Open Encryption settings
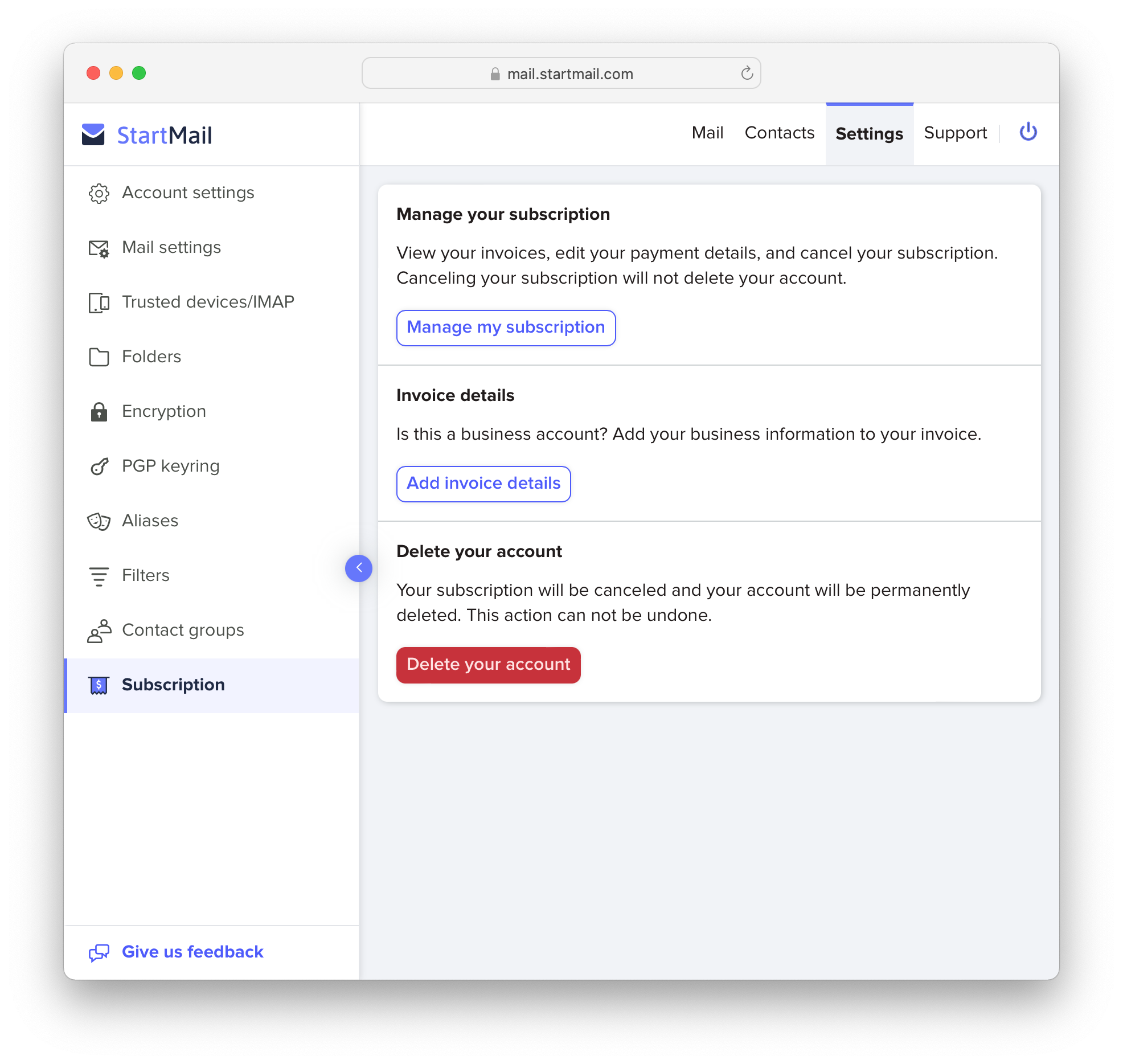Screen dimensions: 1123x1064 (x=211, y=412)
